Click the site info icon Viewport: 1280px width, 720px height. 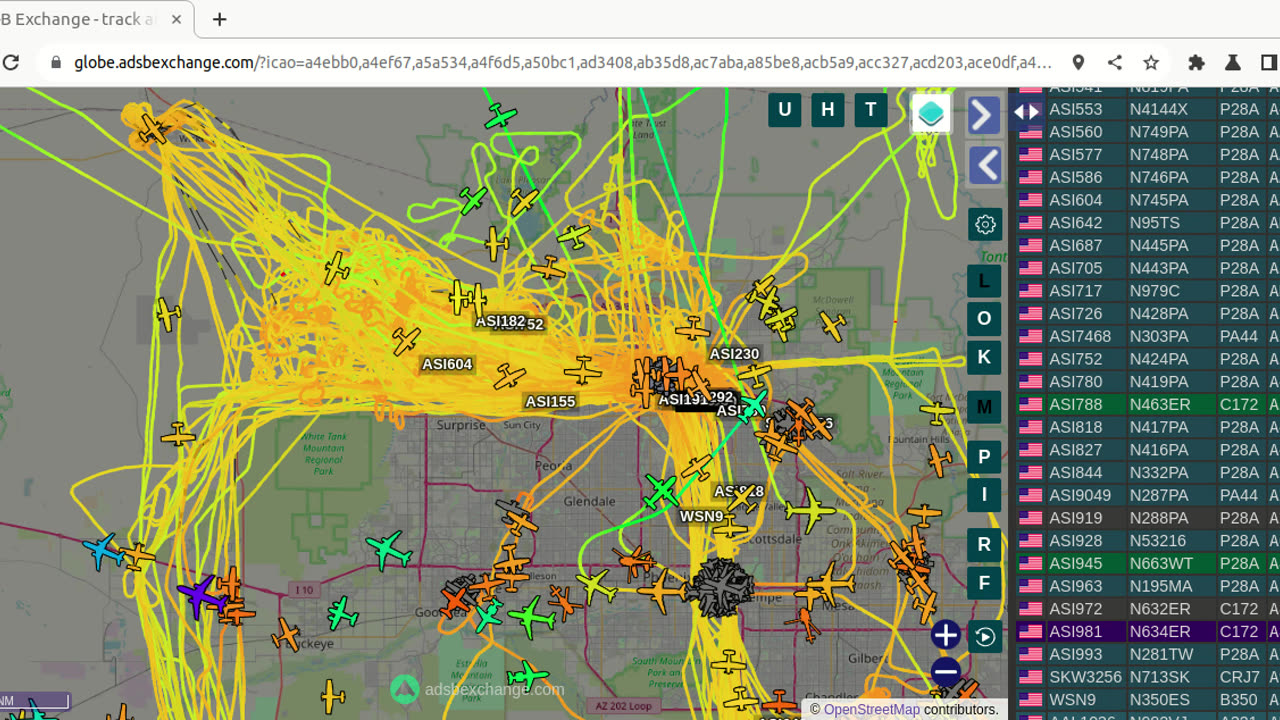point(56,62)
